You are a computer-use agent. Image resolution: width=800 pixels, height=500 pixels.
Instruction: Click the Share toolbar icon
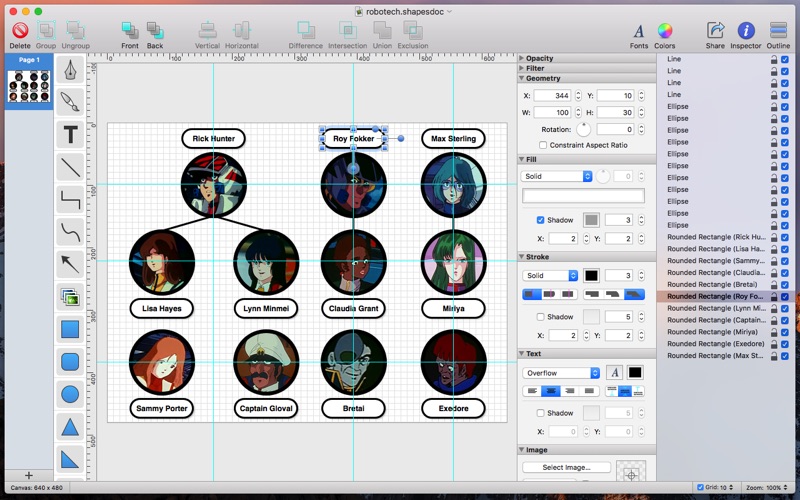(x=715, y=31)
